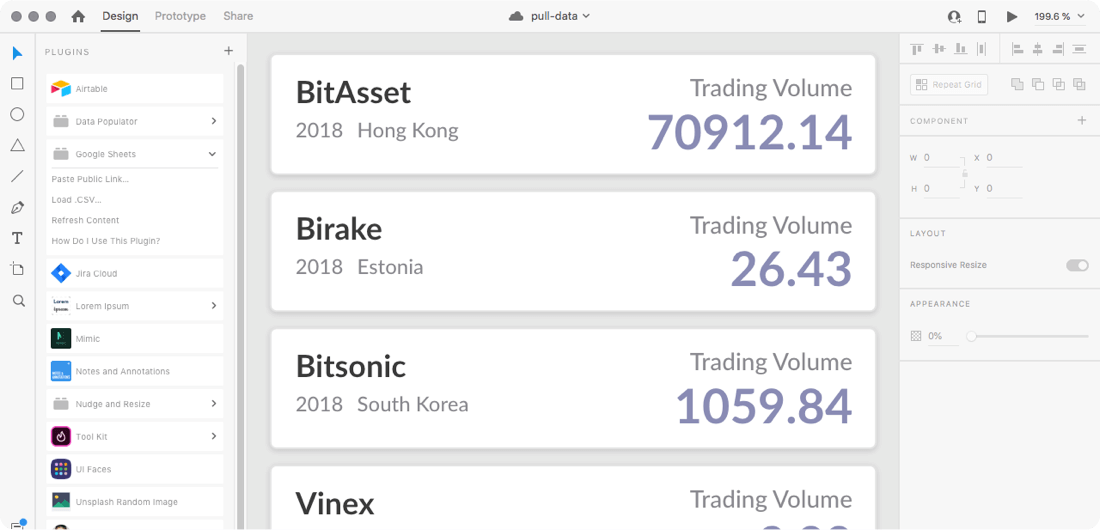Toggle the Responsive Resize switch
Image resolution: width=1100 pixels, height=530 pixels.
[x=1077, y=265]
